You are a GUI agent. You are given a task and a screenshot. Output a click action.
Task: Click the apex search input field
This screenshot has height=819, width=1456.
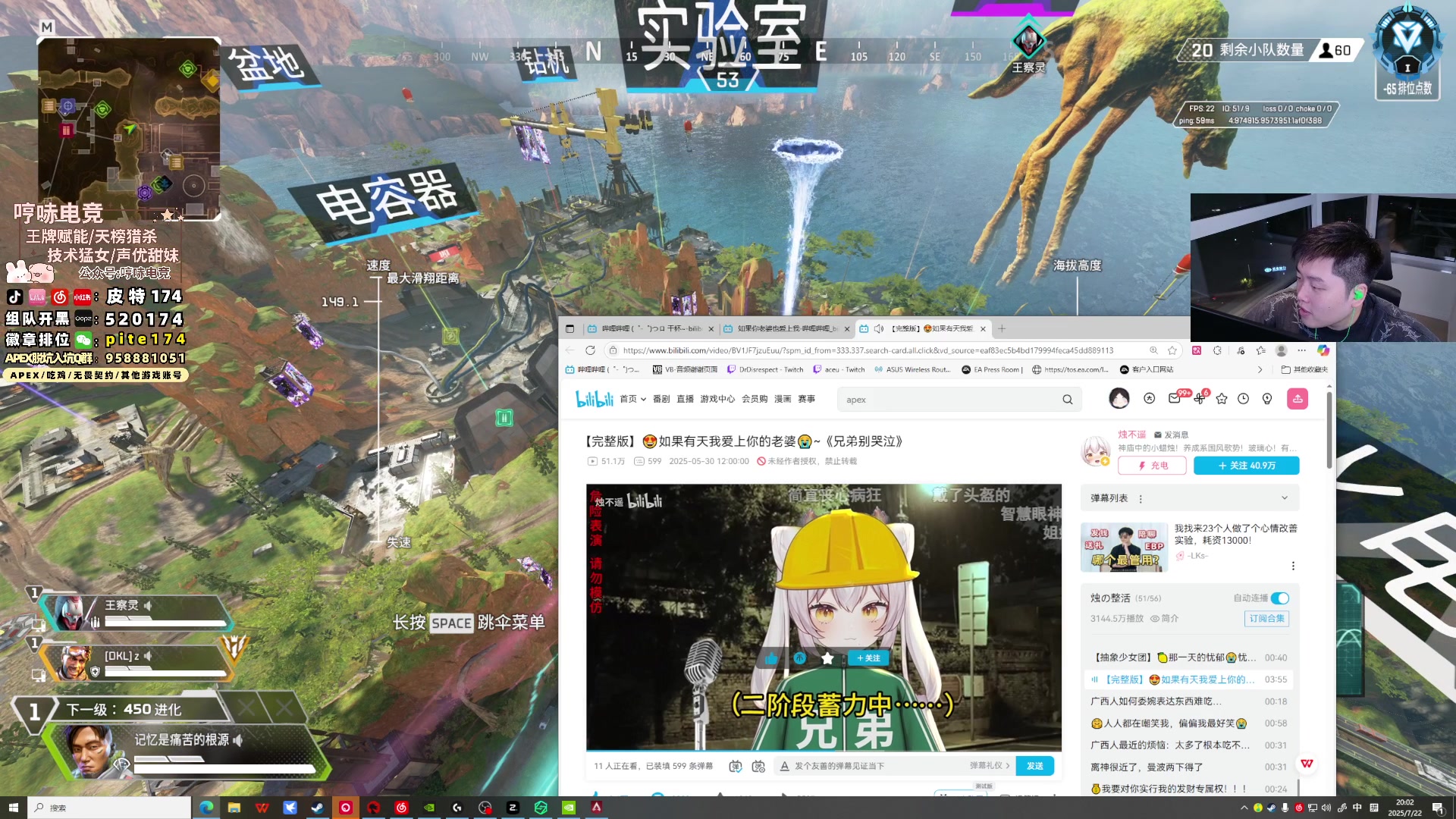[x=948, y=400]
